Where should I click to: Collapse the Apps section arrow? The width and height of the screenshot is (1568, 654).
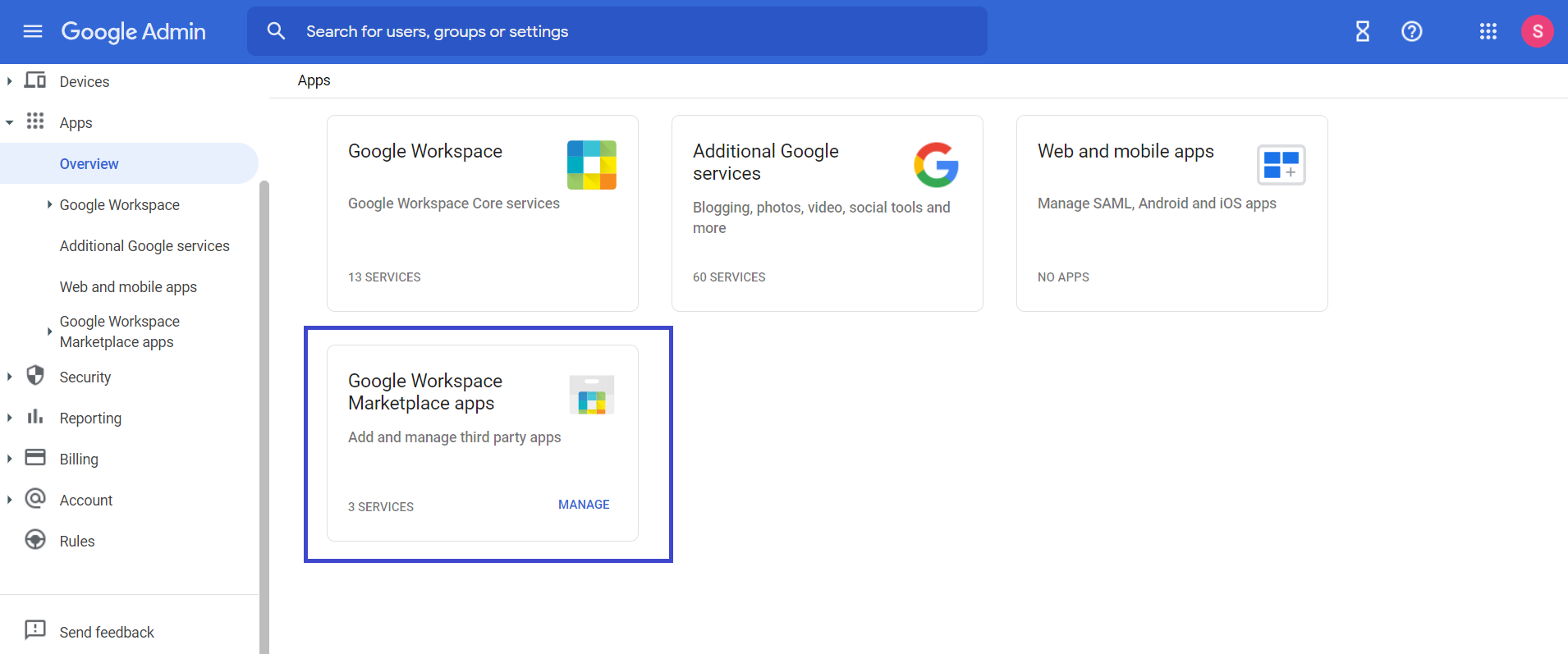9,122
